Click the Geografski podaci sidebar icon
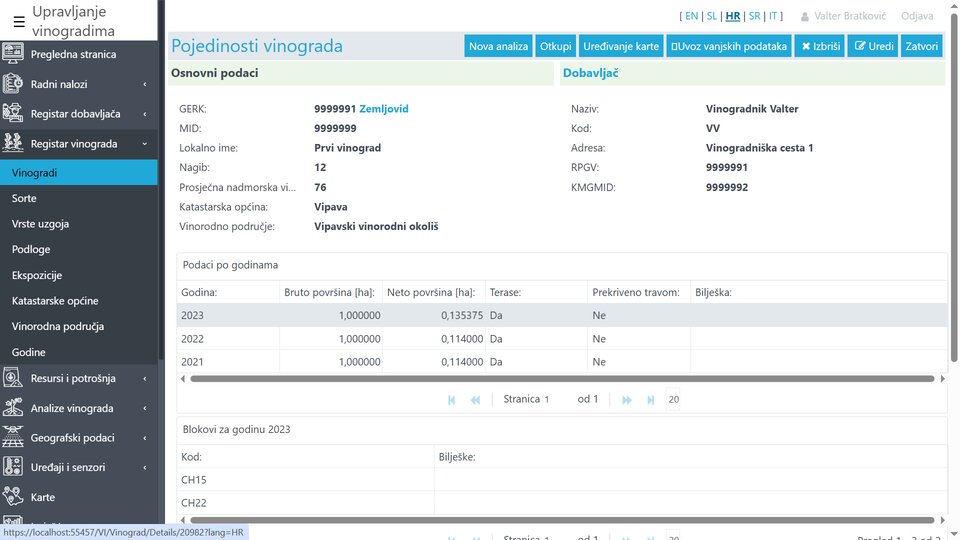Viewport: 960px width, 540px height. [x=14, y=437]
